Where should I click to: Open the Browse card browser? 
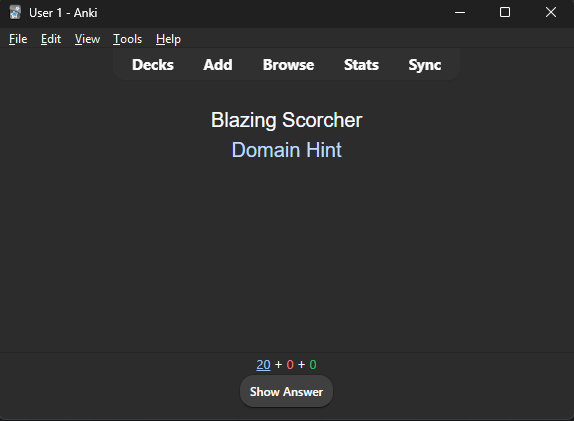coord(288,65)
